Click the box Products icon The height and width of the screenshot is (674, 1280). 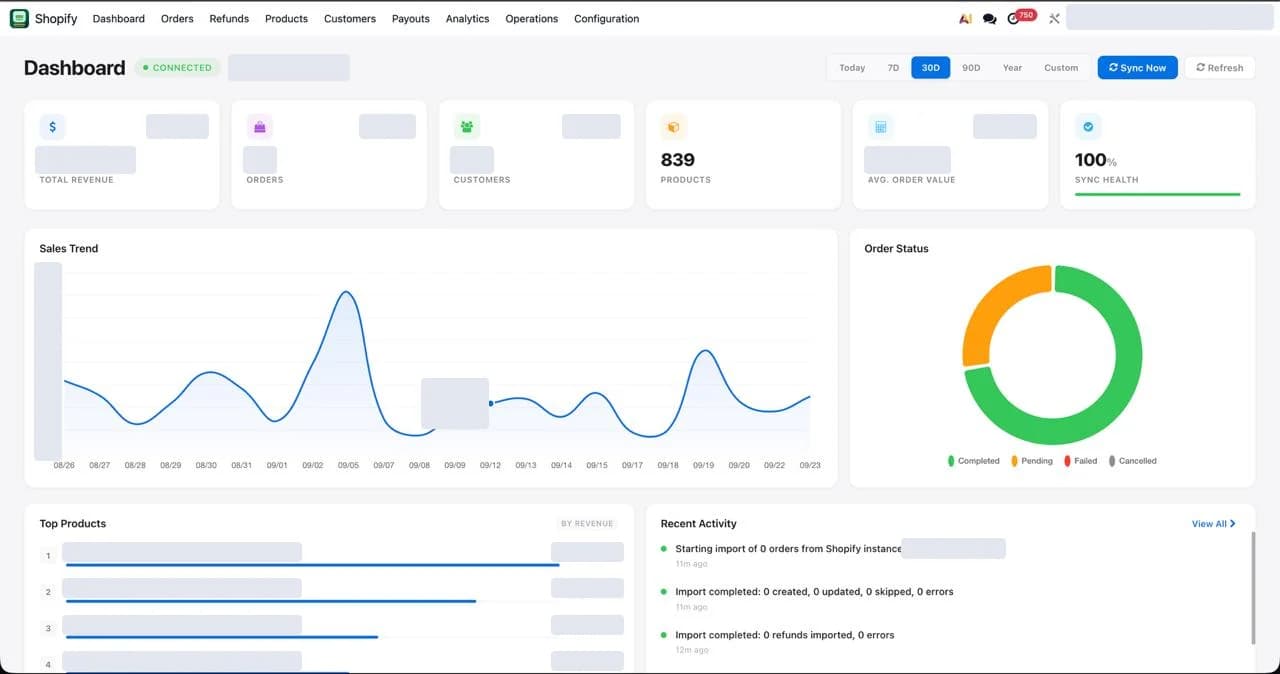point(674,127)
